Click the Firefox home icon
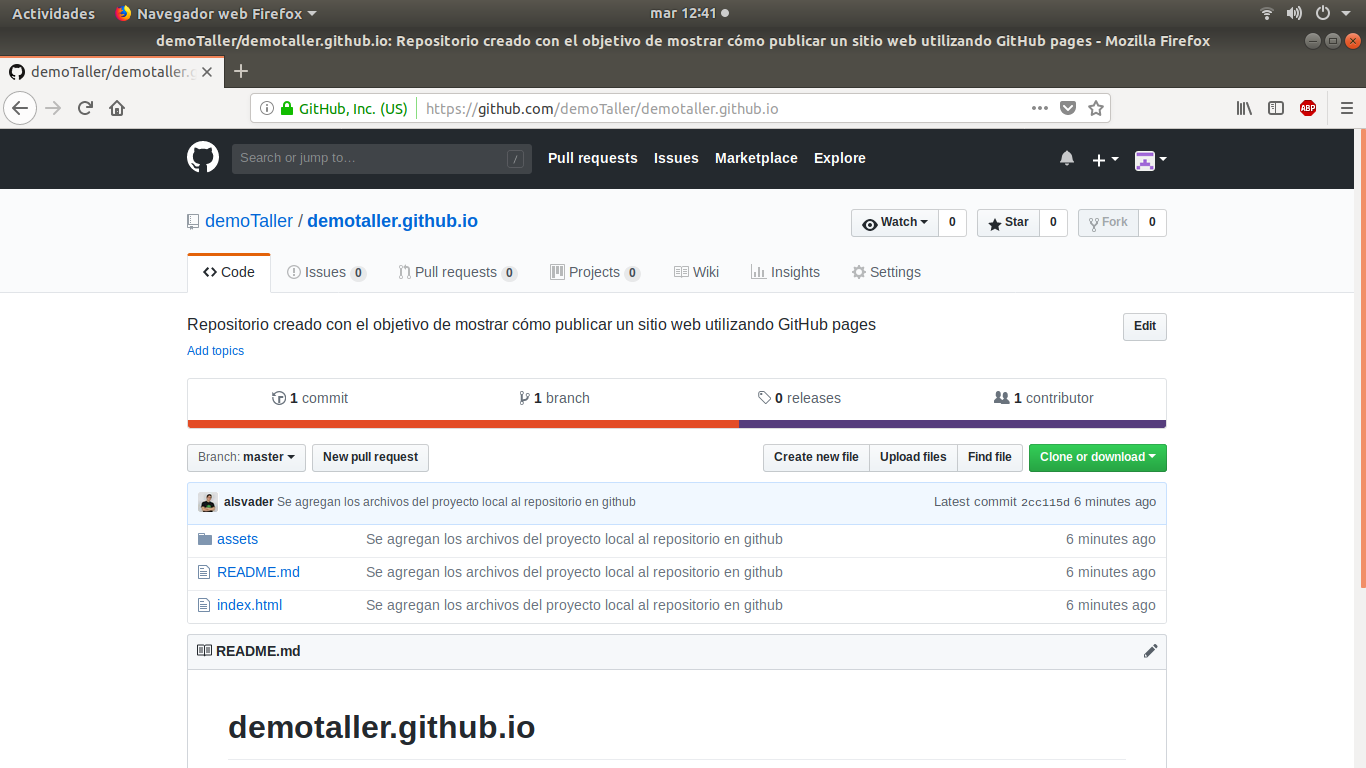Screen dimensions: 1366x768 [117, 108]
